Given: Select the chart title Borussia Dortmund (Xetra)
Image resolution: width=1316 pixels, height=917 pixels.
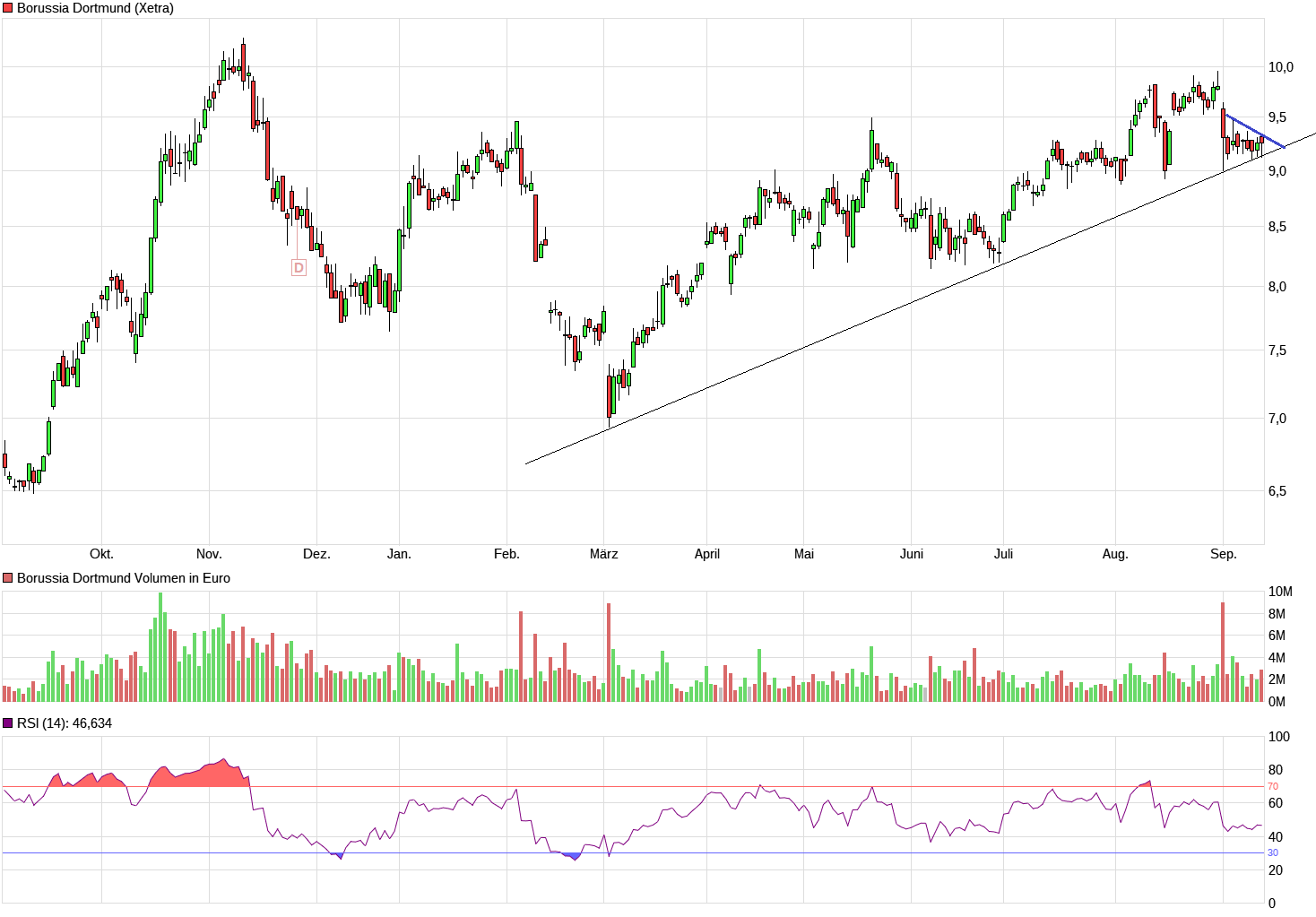Looking at the screenshot, I should pyautogui.click(x=95, y=8).
